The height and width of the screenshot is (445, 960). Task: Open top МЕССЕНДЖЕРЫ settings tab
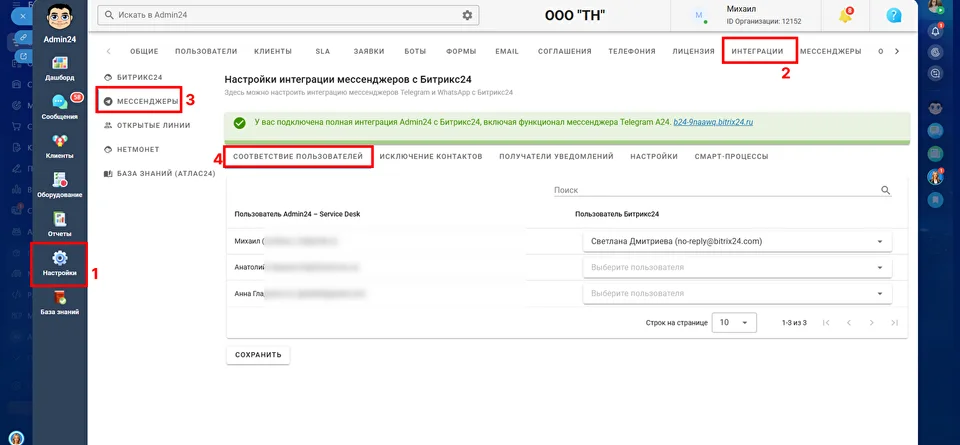click(830, 51)
